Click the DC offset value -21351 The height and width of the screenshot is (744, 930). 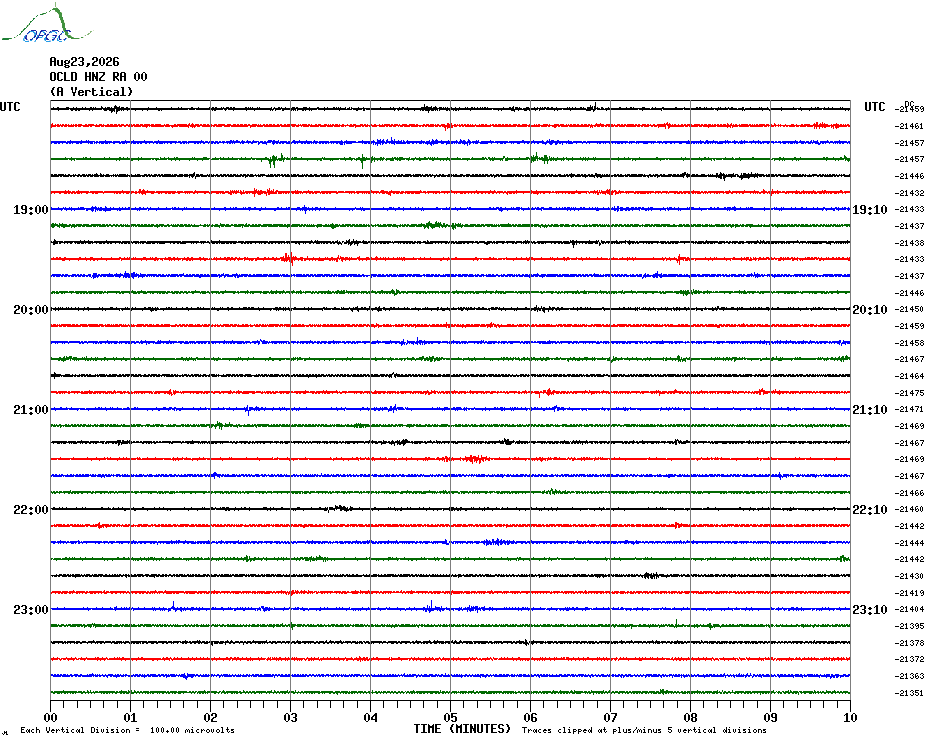pyautogui.click(x=910, y=693)
